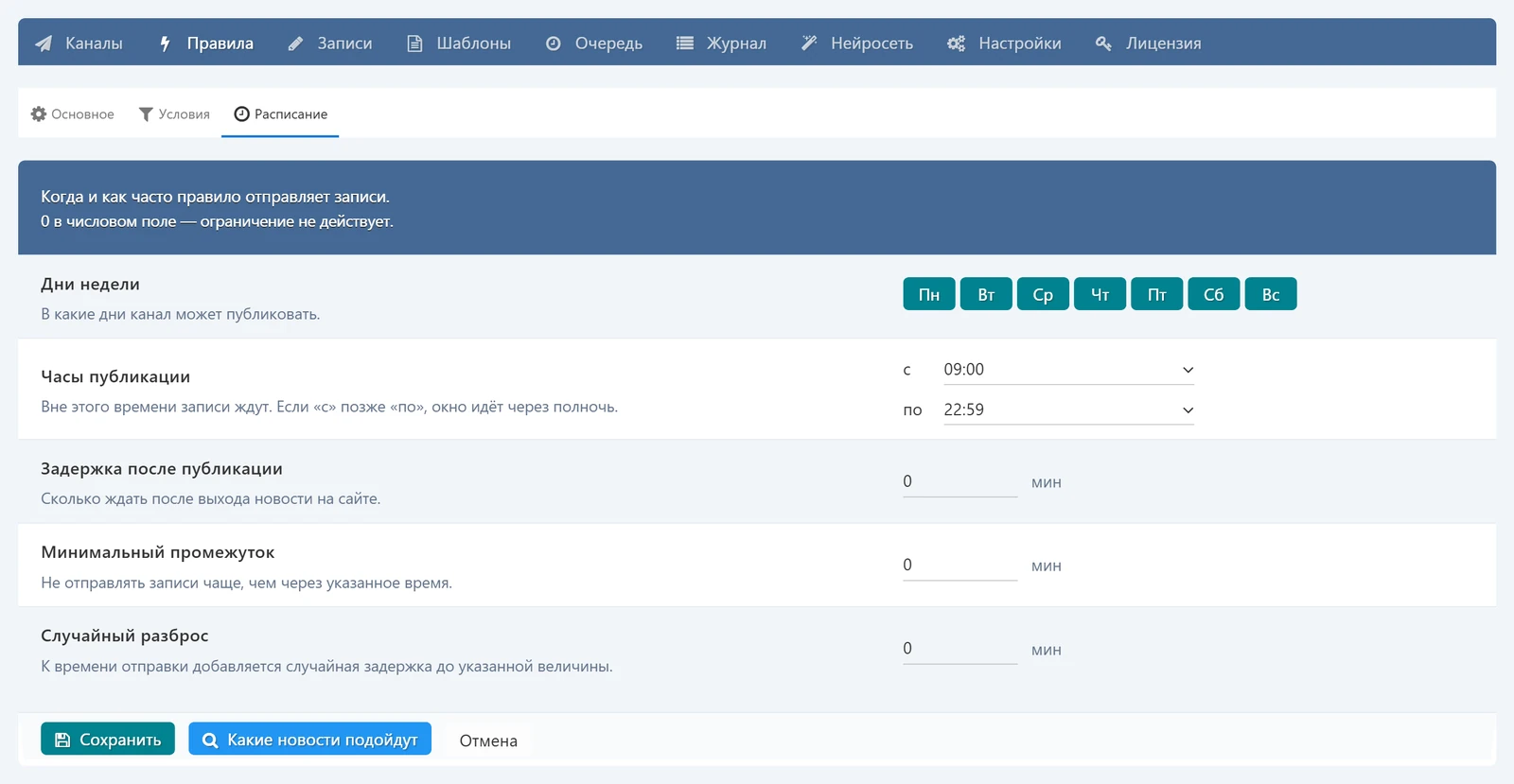
Task: Click the magic wand icon beside Нейросеть
Action: pyautogui.click(x=809, y=44)
